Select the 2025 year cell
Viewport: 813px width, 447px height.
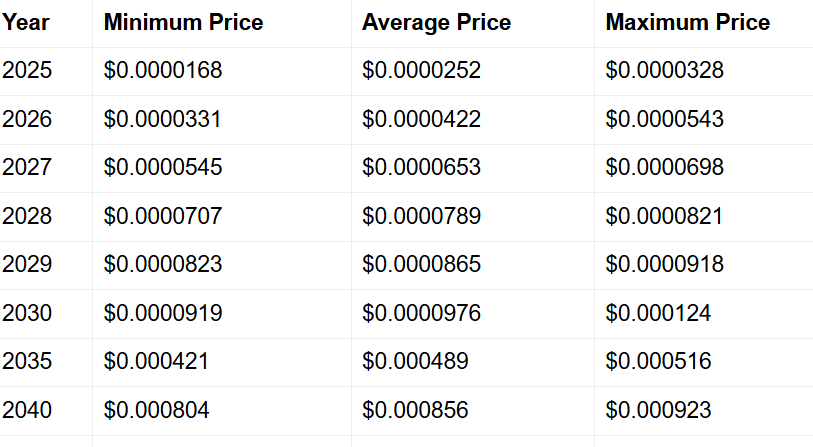pos(27,70)
